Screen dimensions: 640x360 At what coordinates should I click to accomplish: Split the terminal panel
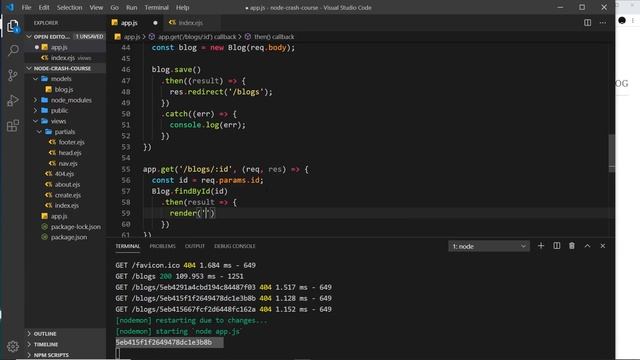click(556, 246)
